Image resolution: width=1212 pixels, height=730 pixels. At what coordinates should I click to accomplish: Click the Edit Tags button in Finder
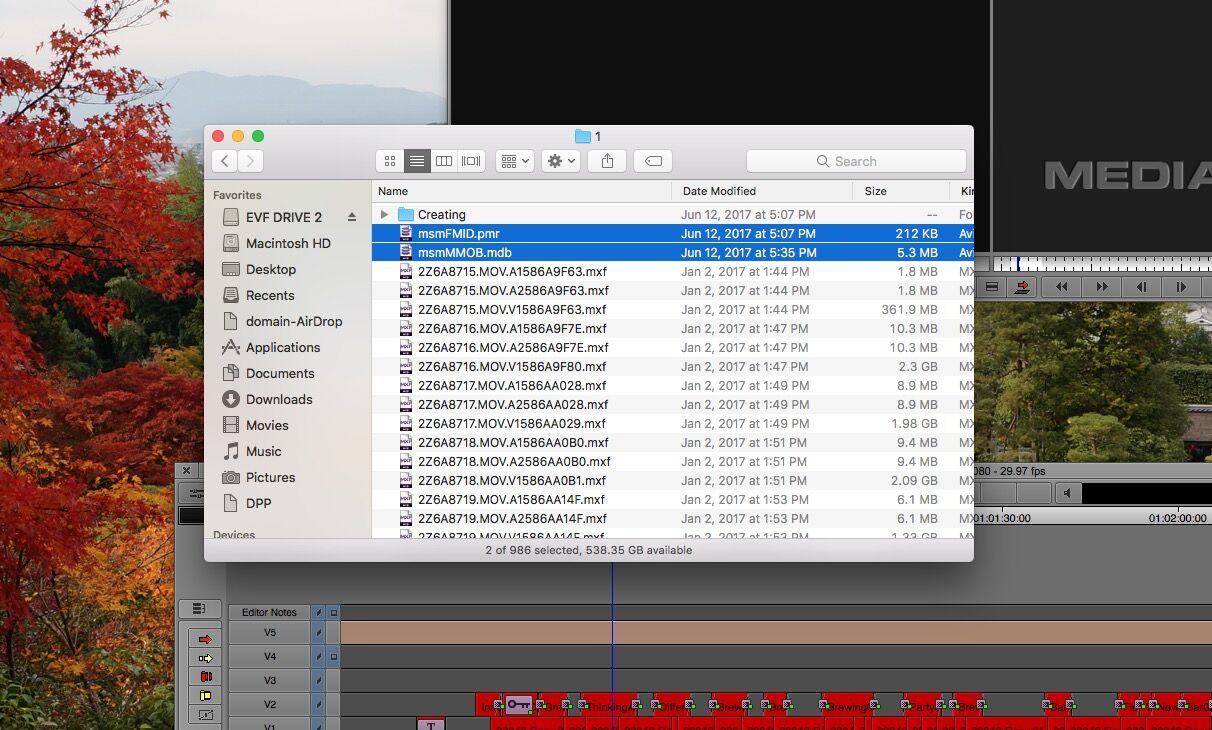[653, 161]
